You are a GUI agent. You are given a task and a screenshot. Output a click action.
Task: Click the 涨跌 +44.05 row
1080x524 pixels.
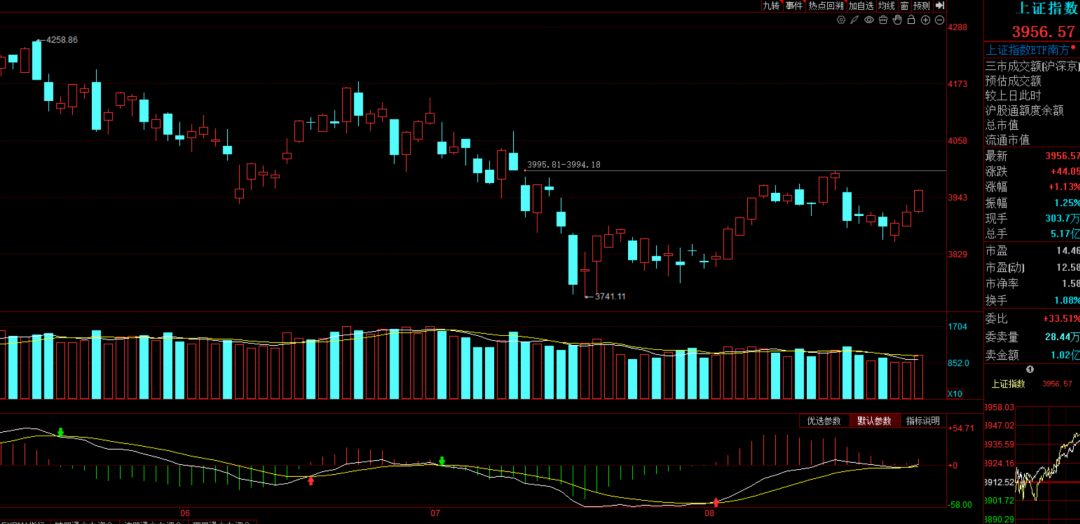pyautogui.click(x=1032, y=171)
